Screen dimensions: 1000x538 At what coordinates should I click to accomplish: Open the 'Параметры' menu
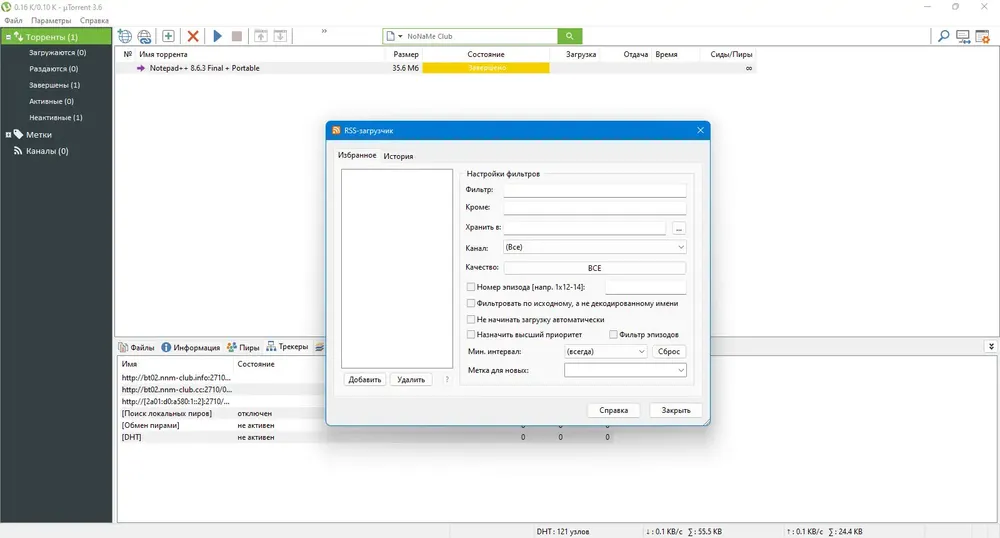coord(51,20)
